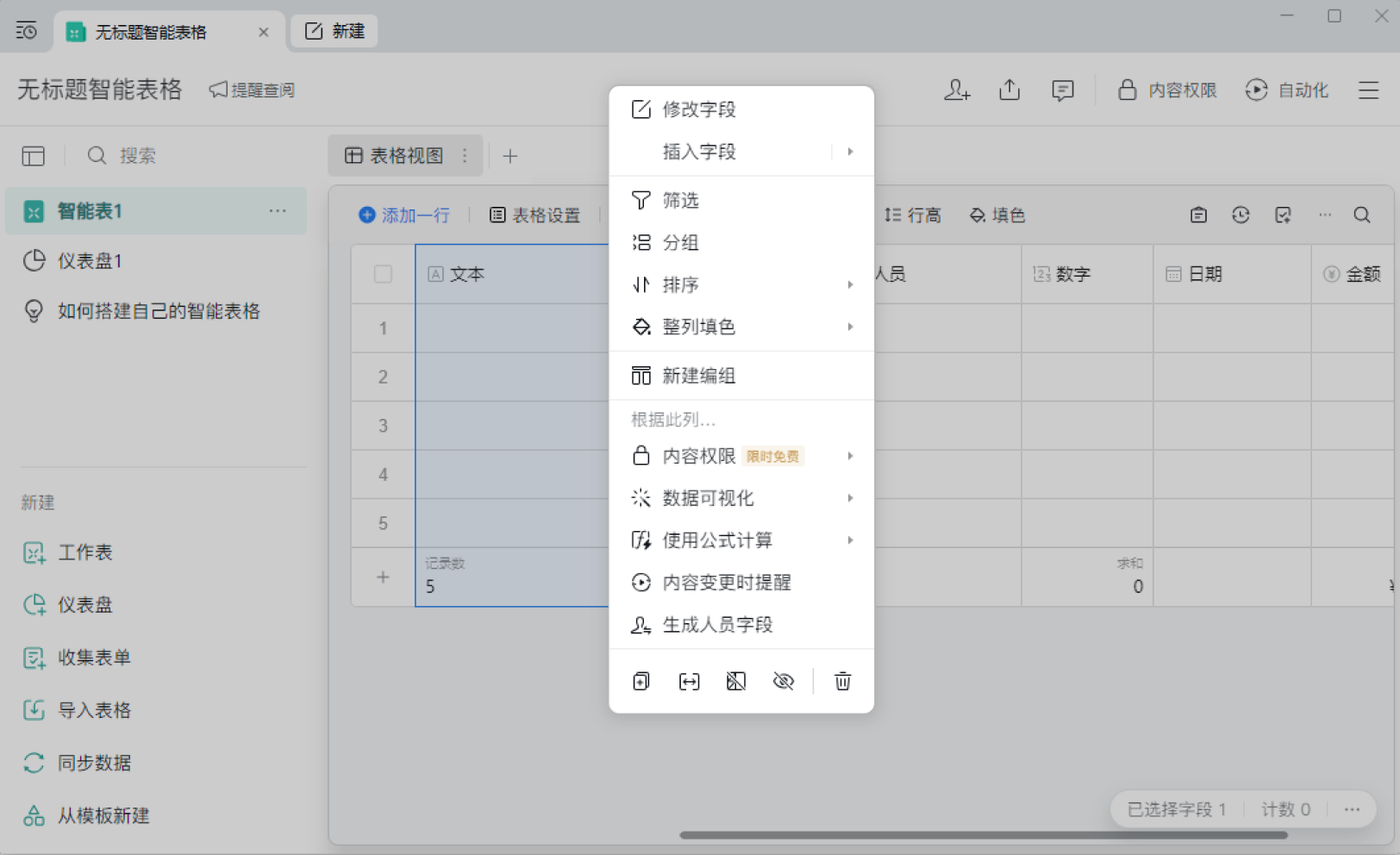Image resolution: width=1400 pixels, height=855 pixels.
Task: Open status bar ellipsis next to 计数 0
Action: (x=1352, y=809)
